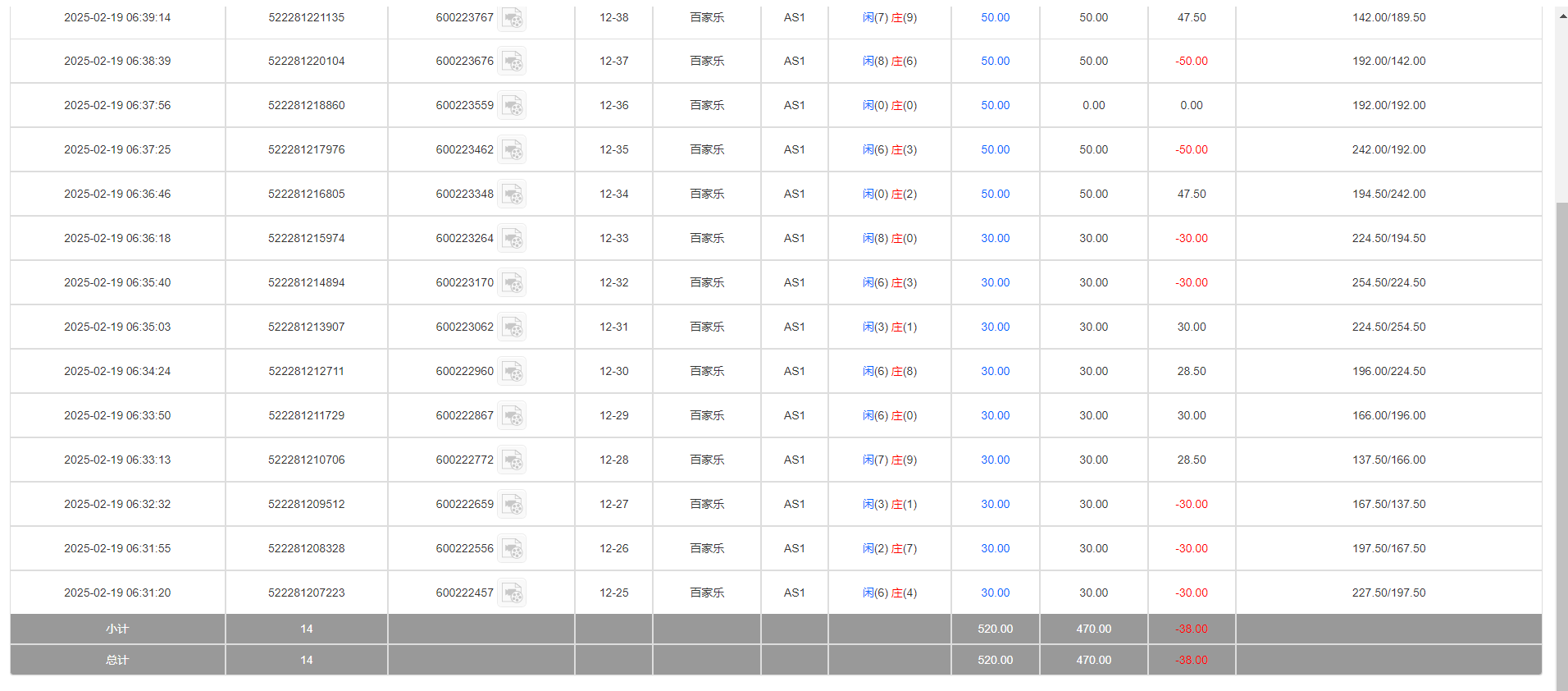The width and height of the screenshot is (1568, 691).
Task: View video replay for round 600223462
Action: [512, 150]
